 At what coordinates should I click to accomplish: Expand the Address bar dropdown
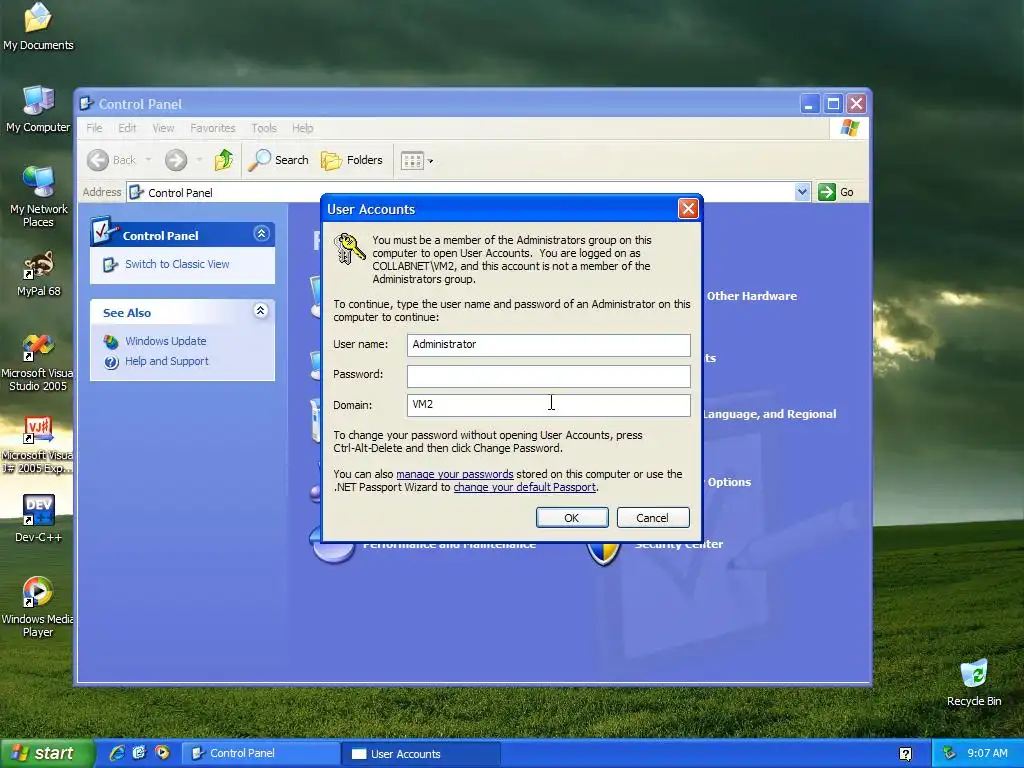tap(802, 192)
